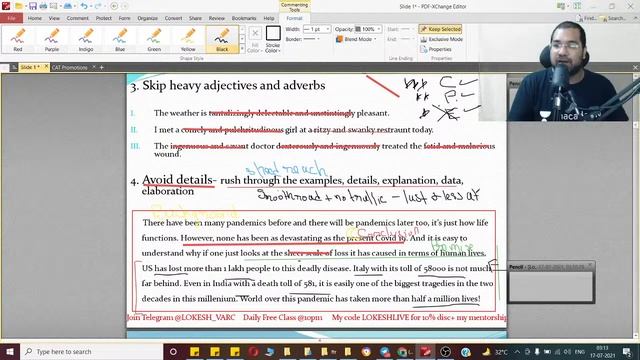Viewport: 640px width, 360px height.
Task: Open the Cortana circle icon
Action: click(x=173, y=351)
